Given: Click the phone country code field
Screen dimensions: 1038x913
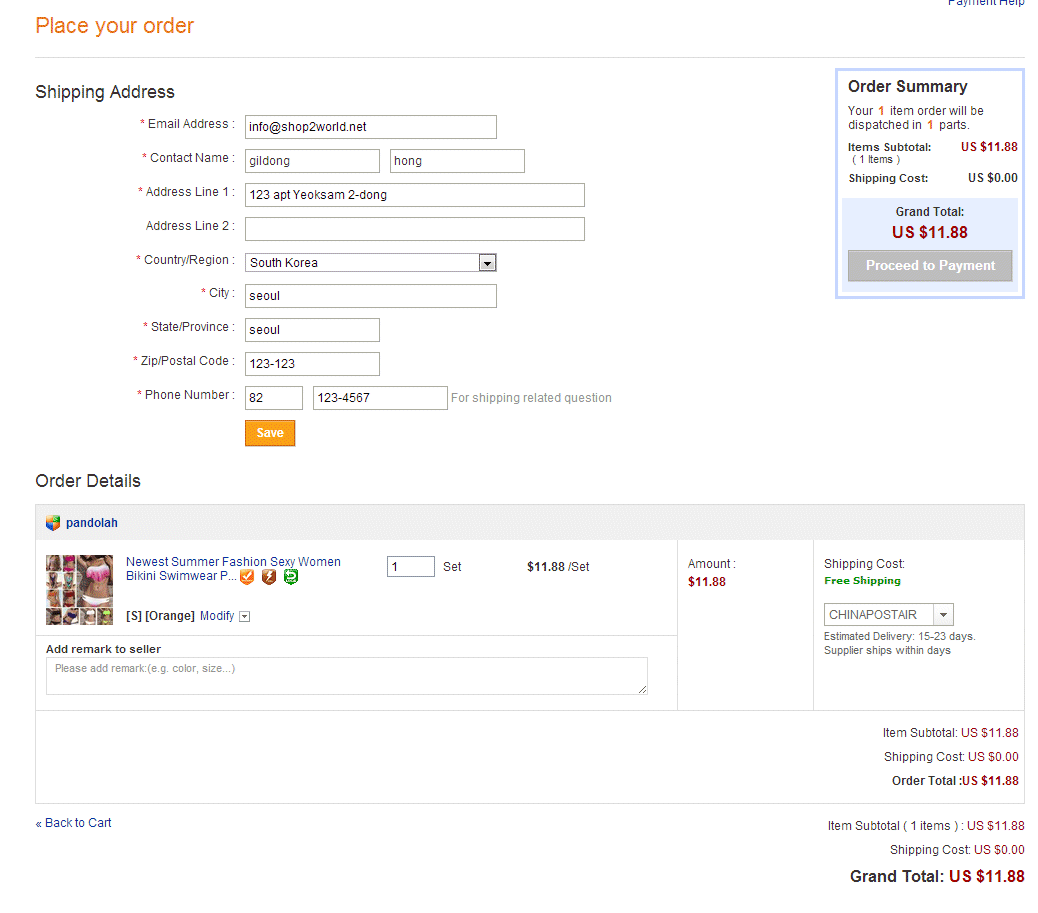Looking at the screenshot, I should click(x=273, y=398).
